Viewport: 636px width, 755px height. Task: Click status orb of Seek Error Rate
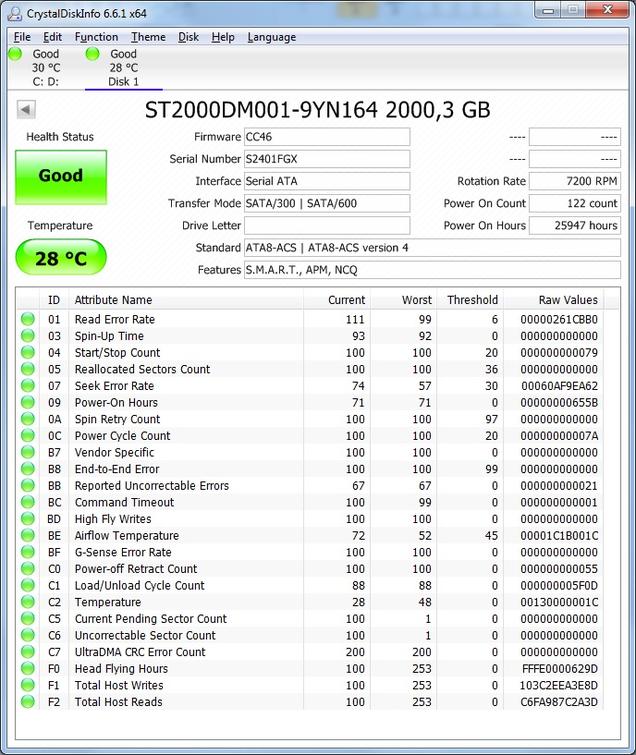28,385
